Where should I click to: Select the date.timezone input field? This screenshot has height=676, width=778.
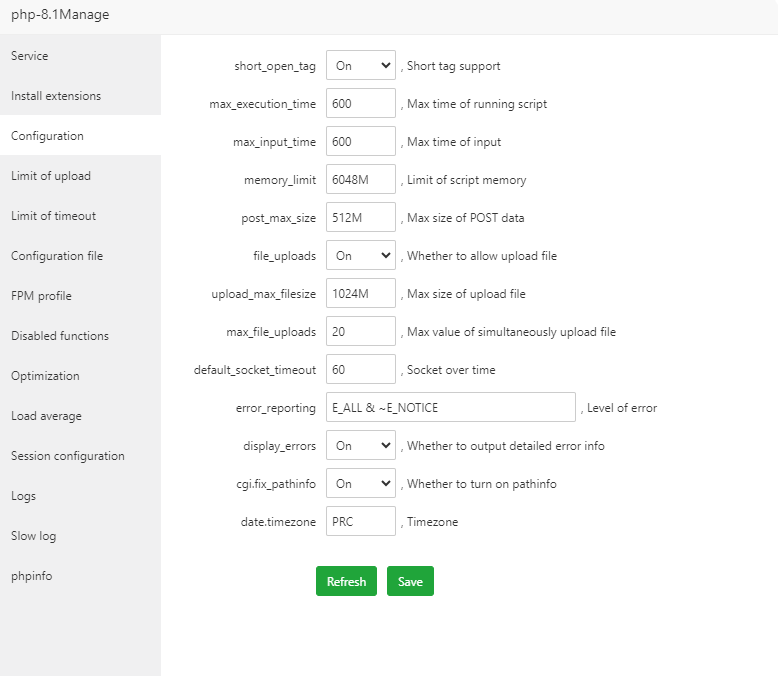coord(360,522)
